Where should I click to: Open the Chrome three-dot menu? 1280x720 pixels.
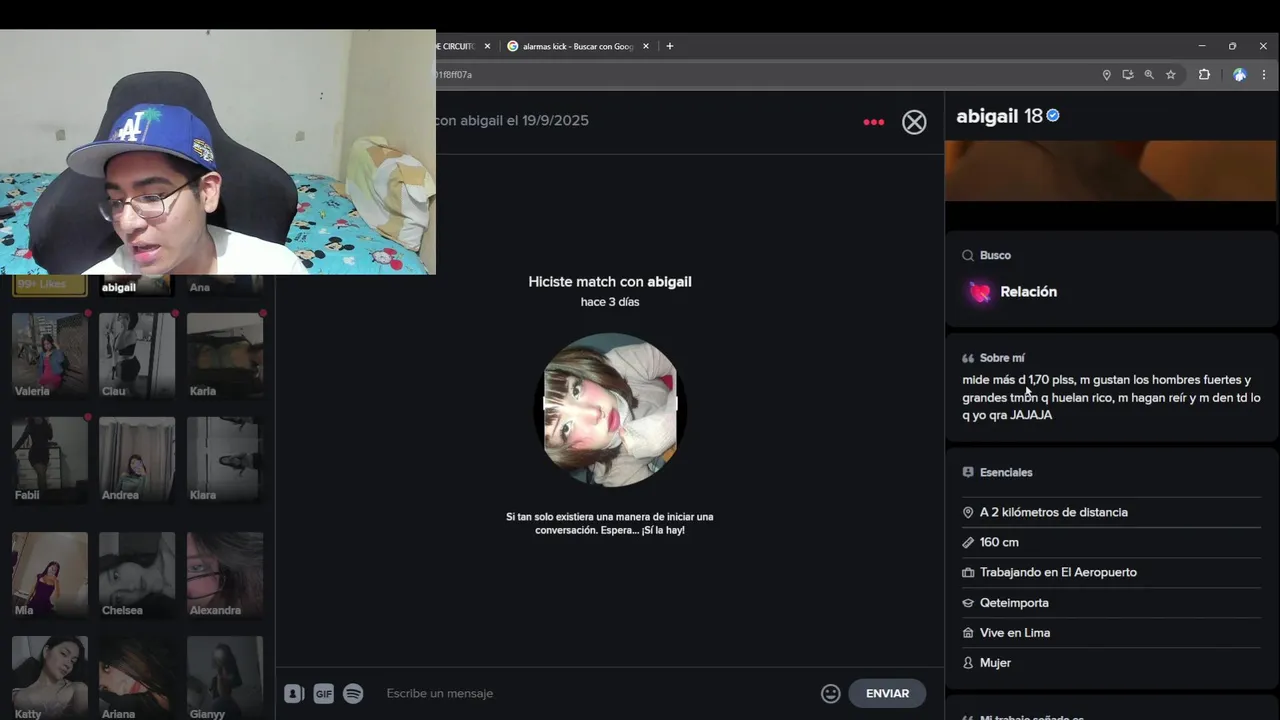click(x=1264, y=75)
